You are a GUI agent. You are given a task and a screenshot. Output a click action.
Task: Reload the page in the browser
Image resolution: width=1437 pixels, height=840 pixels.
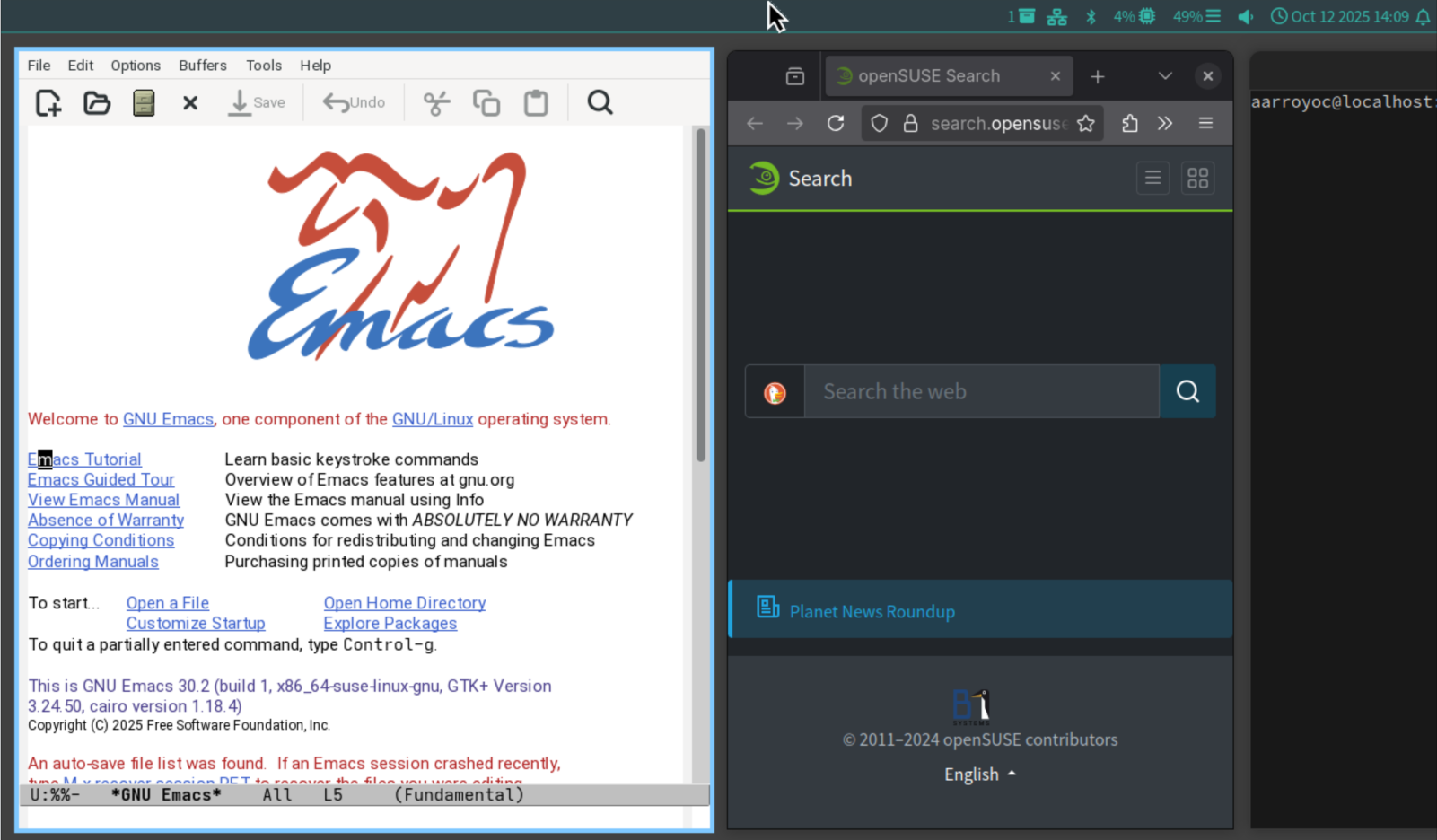coord(836,124)
